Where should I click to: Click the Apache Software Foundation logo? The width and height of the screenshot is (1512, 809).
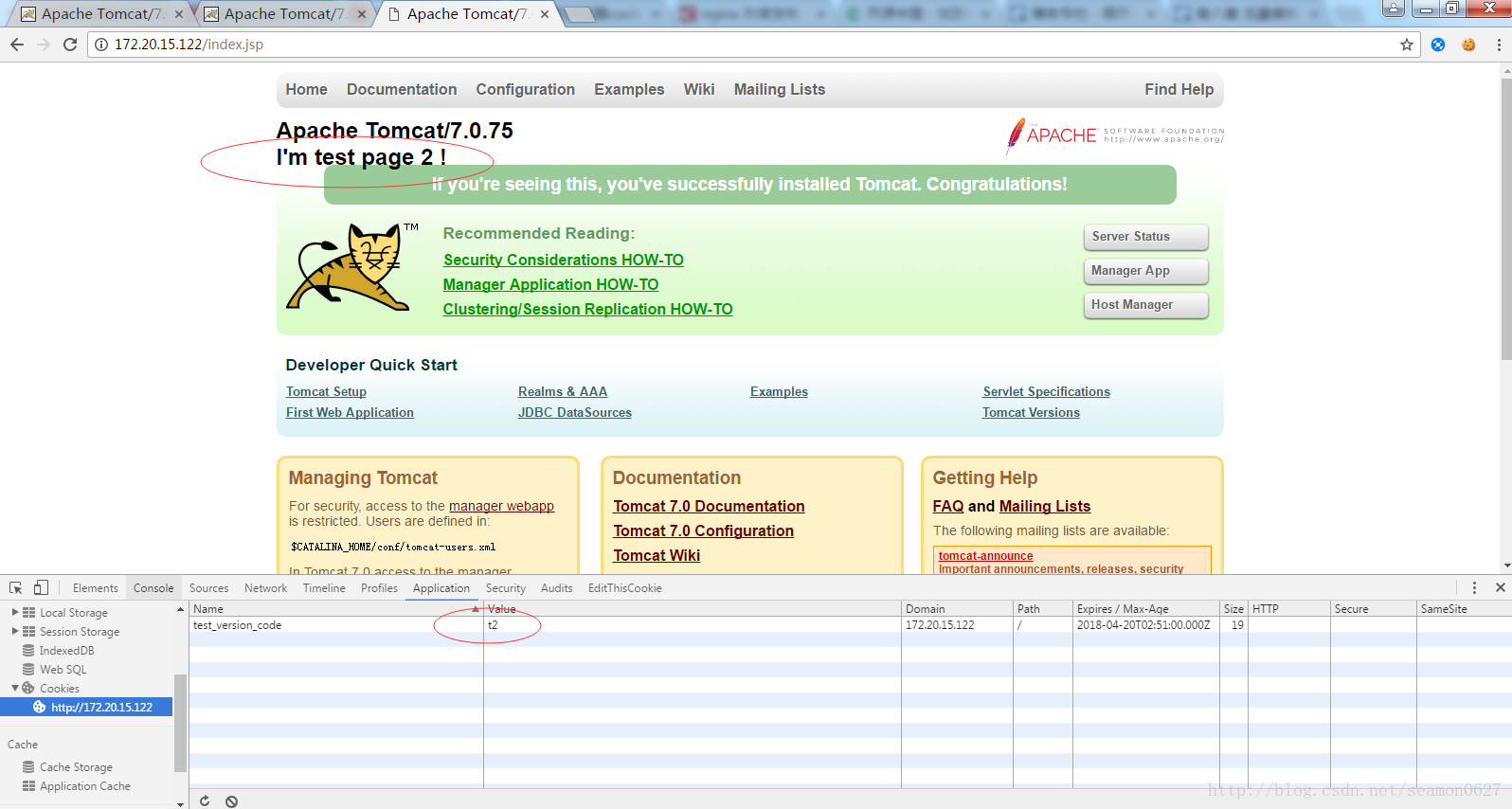[x=1115, y=135]
